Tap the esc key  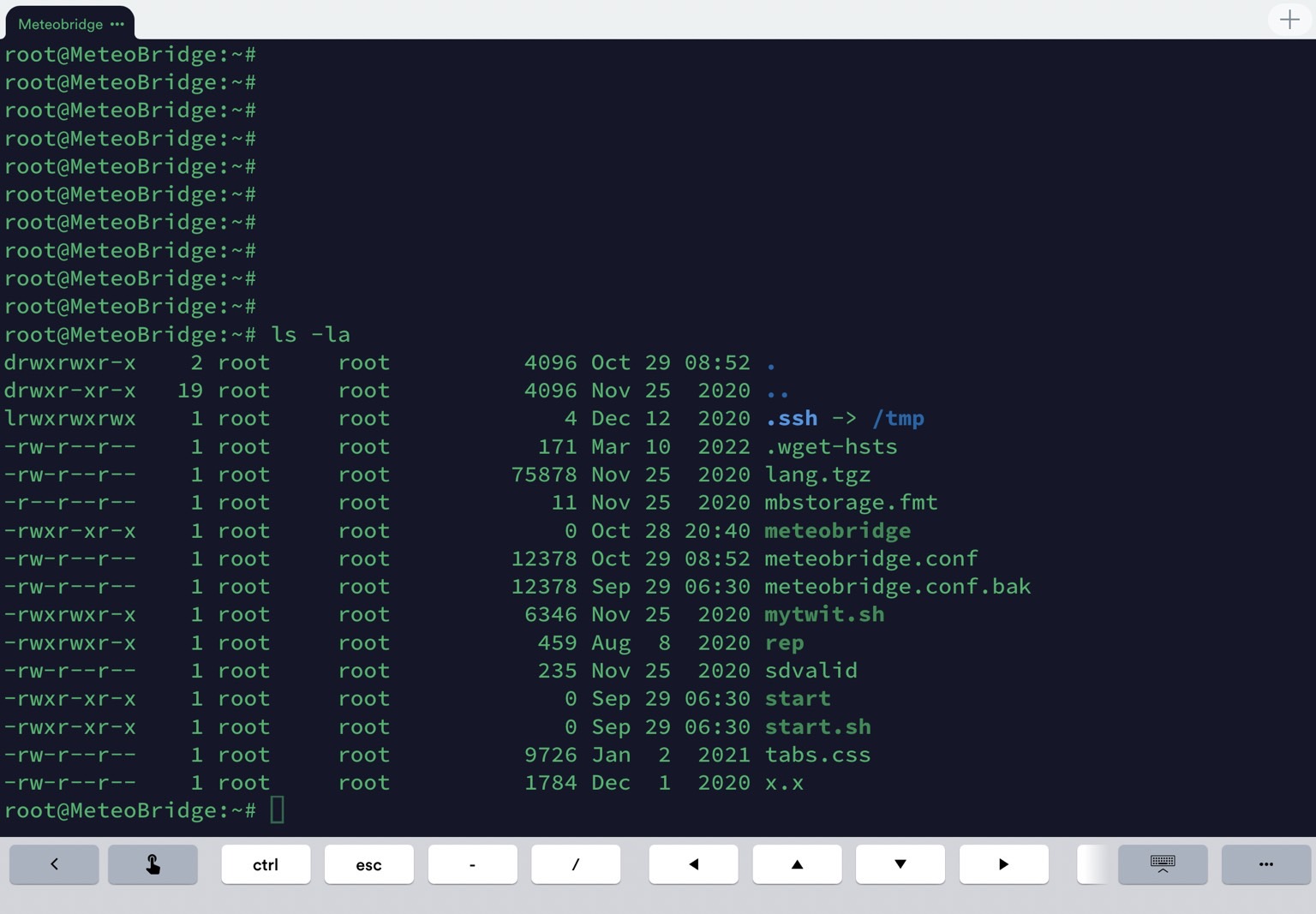[x=369, y=864]
